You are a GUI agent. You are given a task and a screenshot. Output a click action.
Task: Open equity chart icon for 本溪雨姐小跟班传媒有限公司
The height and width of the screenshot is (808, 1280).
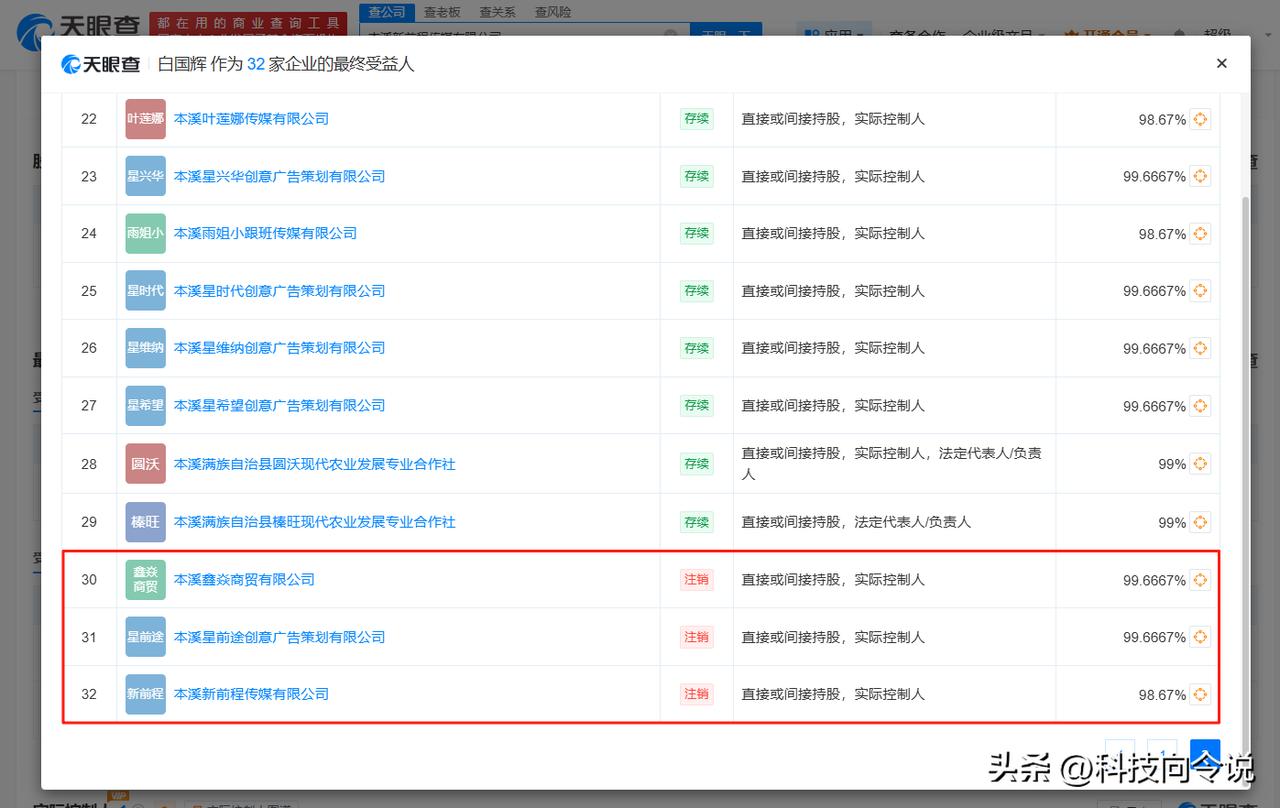click(1200, 234)
